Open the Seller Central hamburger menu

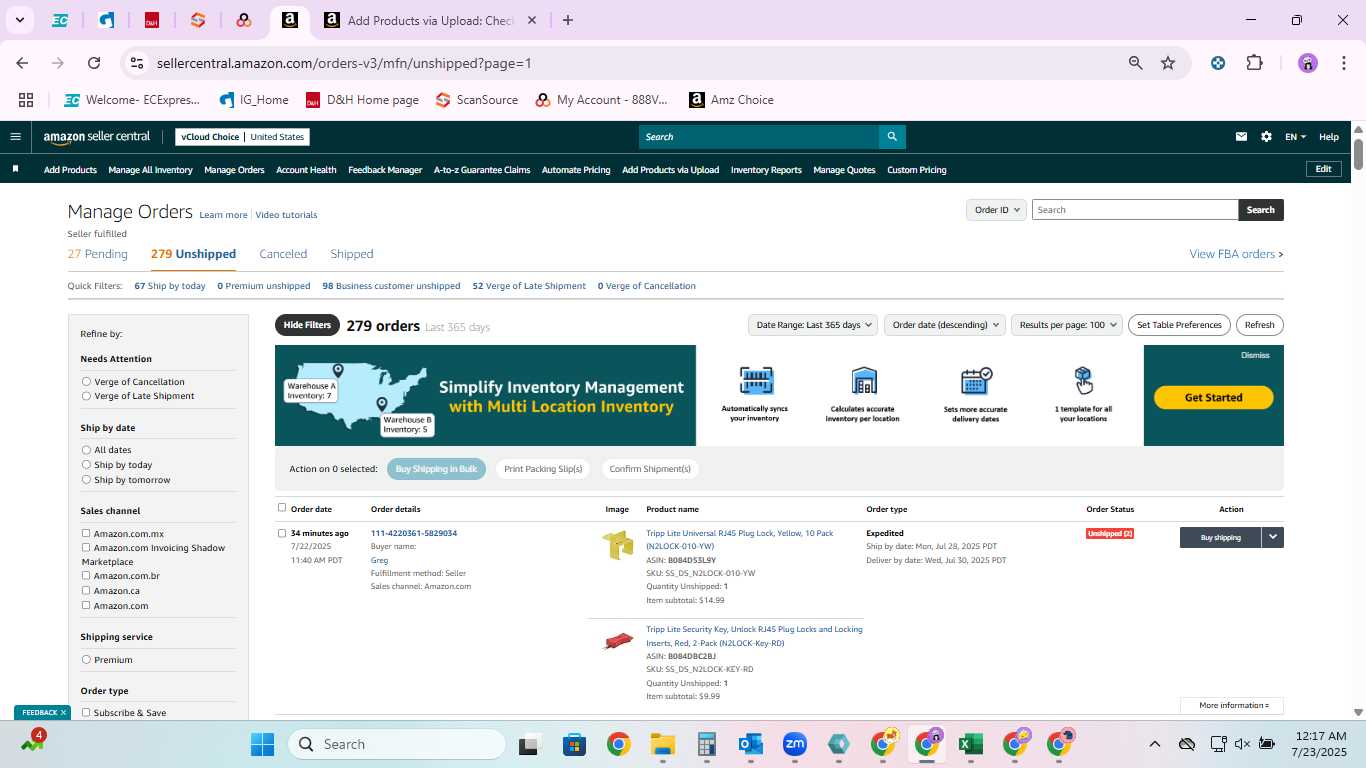pyautogui.click(x=15, y=137)
